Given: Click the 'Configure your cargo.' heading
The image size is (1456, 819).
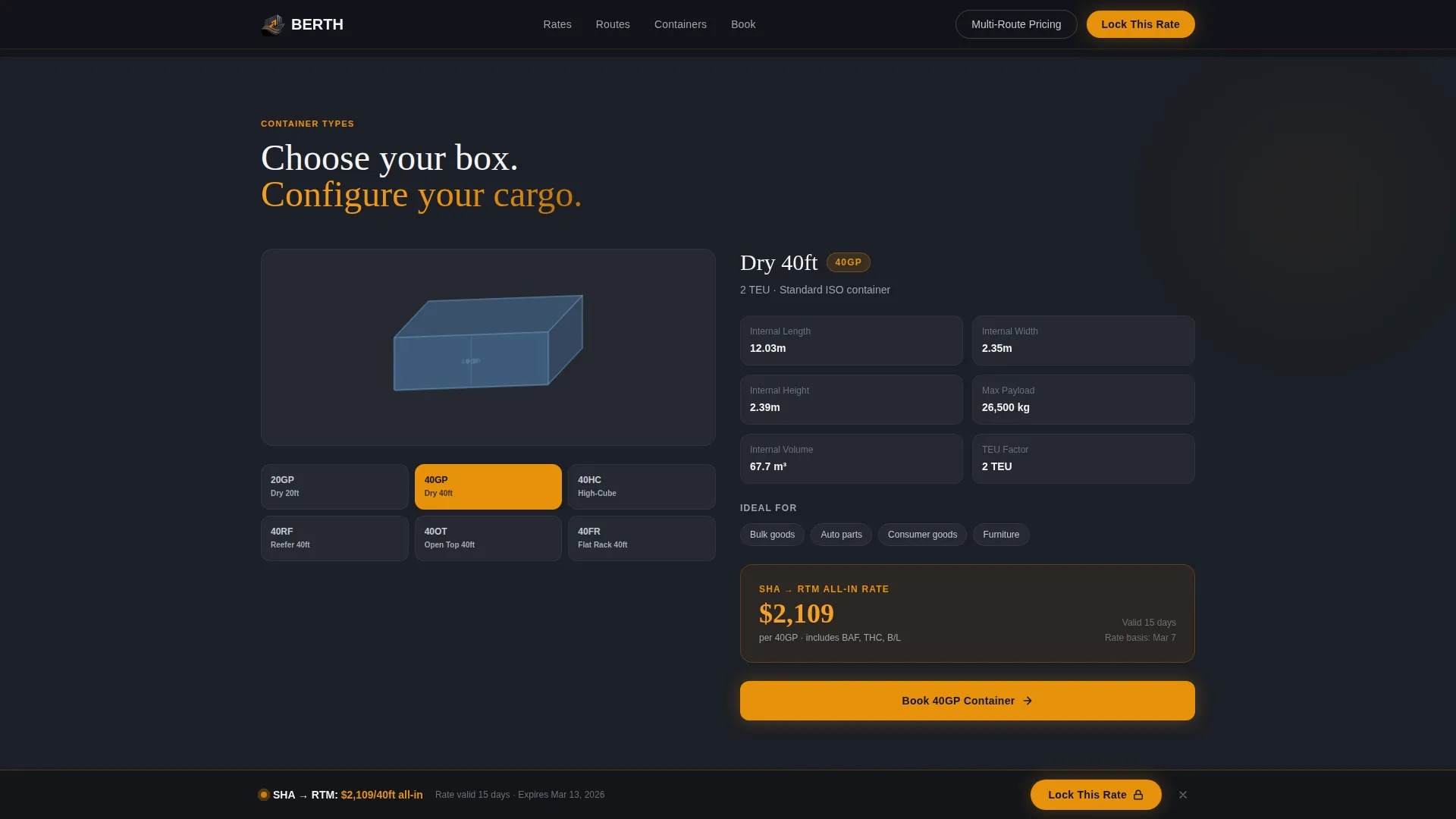Looking at the screenshot, I should coord(422,195).
